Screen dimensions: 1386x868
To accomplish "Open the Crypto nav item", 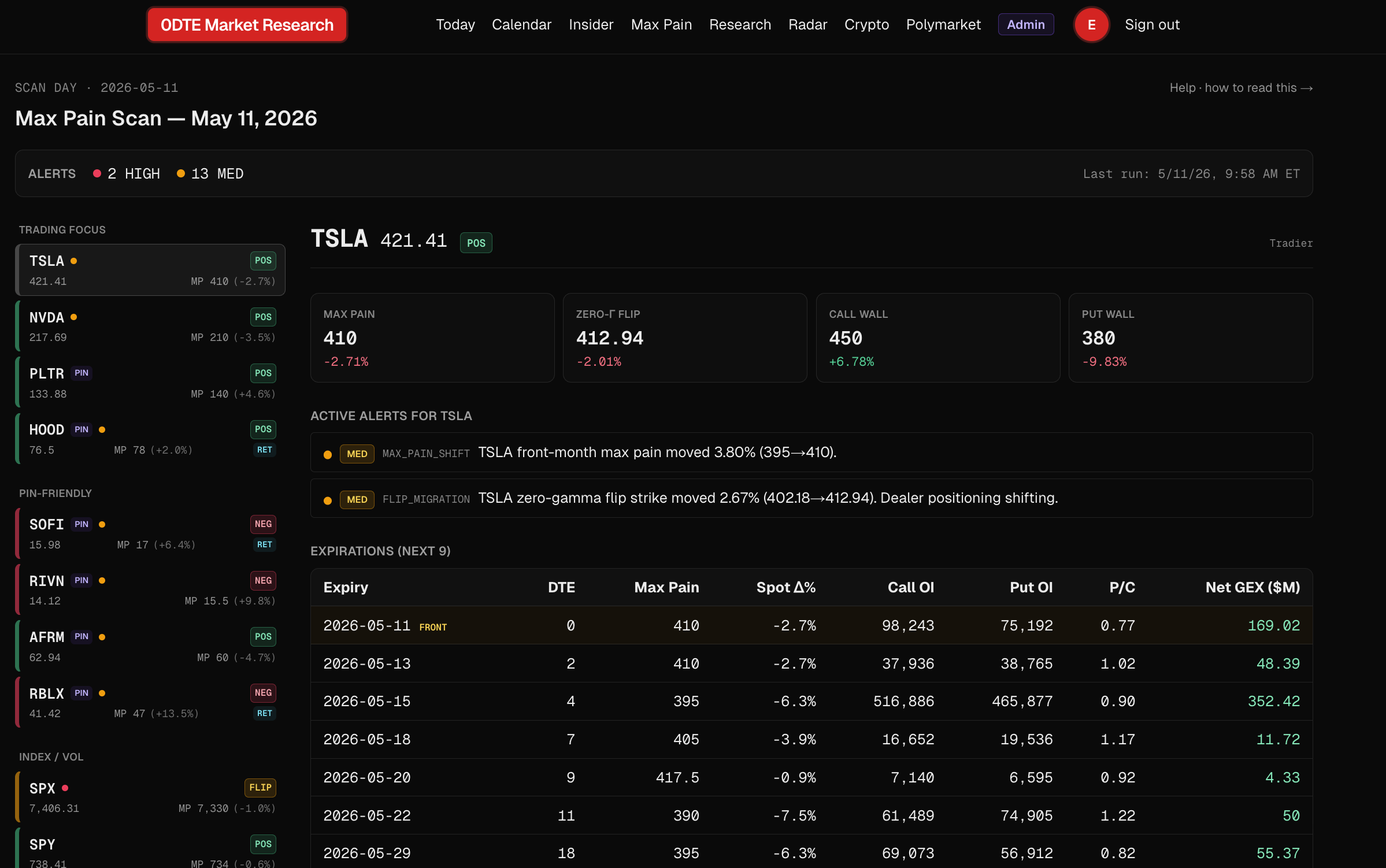I will point(866,25).
